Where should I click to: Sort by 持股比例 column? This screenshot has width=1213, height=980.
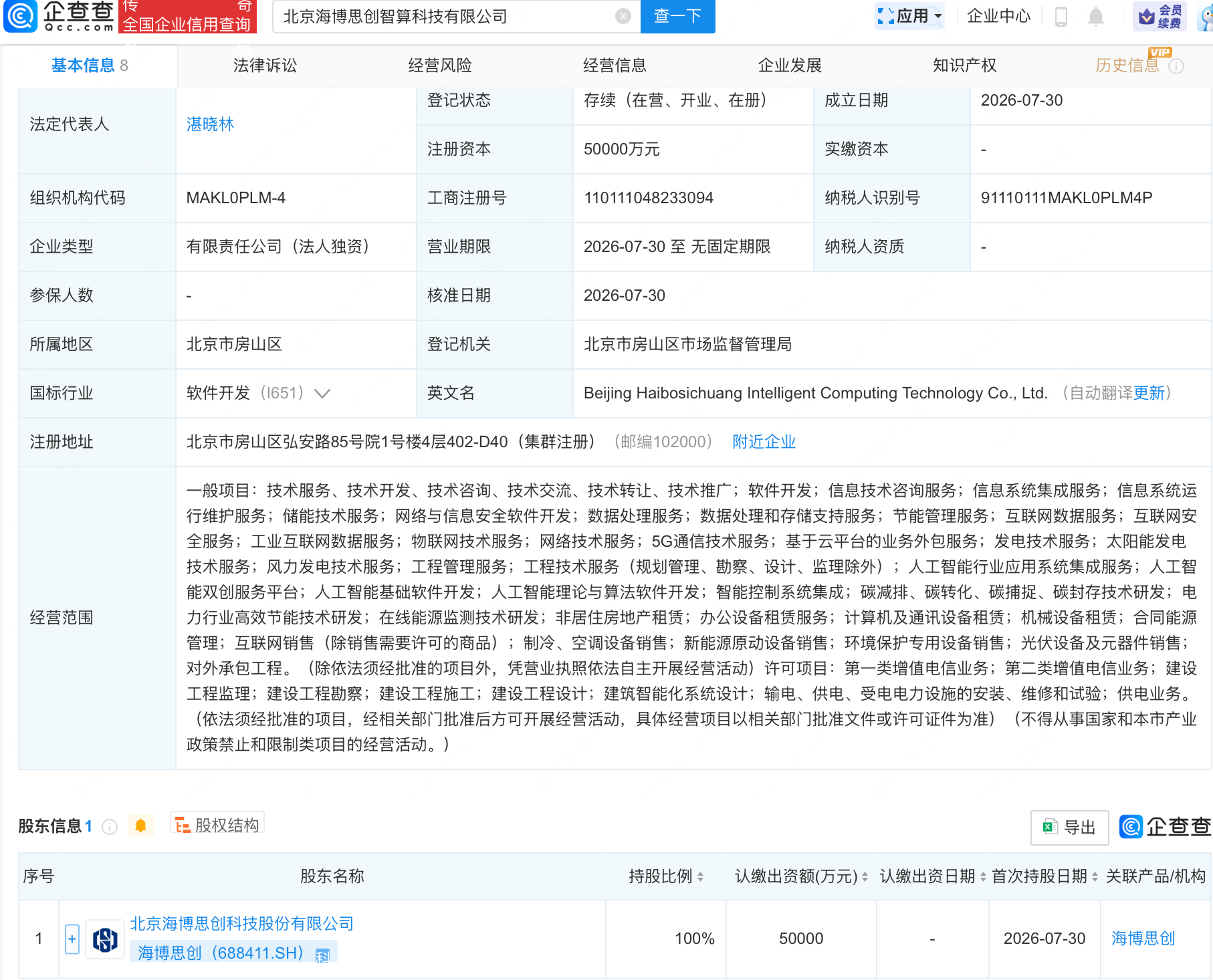(700, 876)
